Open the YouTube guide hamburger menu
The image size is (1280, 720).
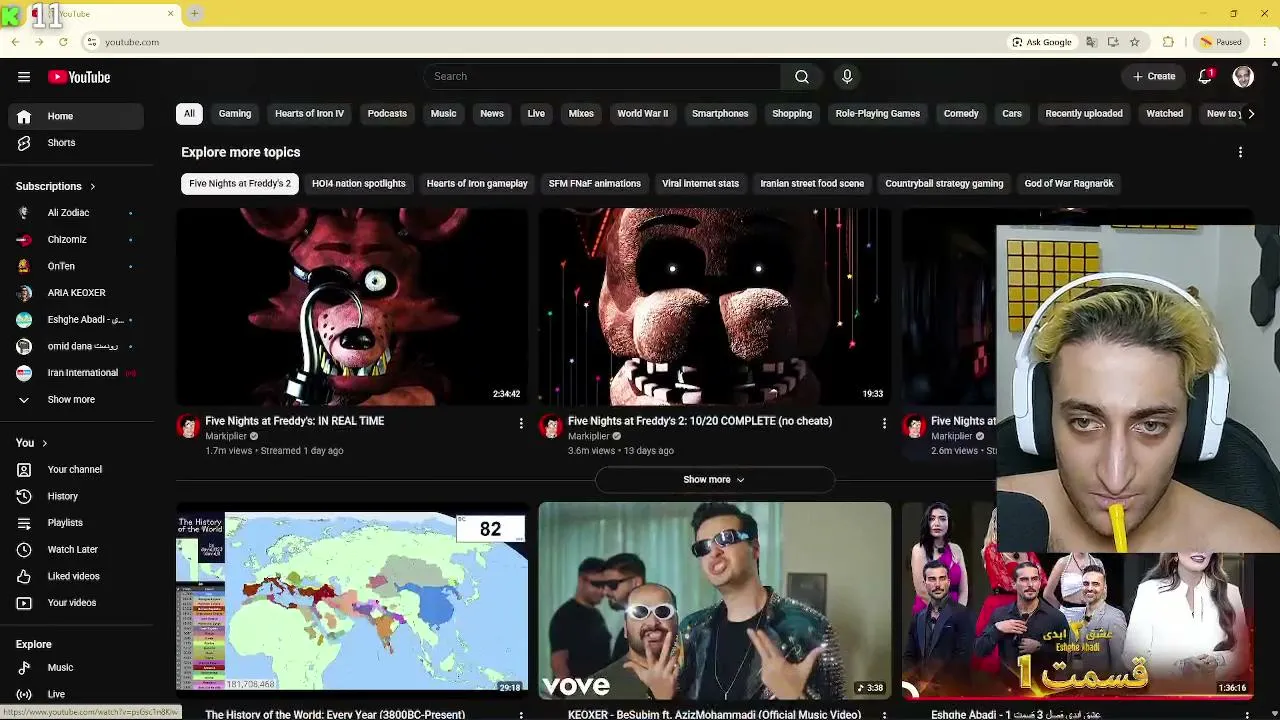tap(24, 77)
